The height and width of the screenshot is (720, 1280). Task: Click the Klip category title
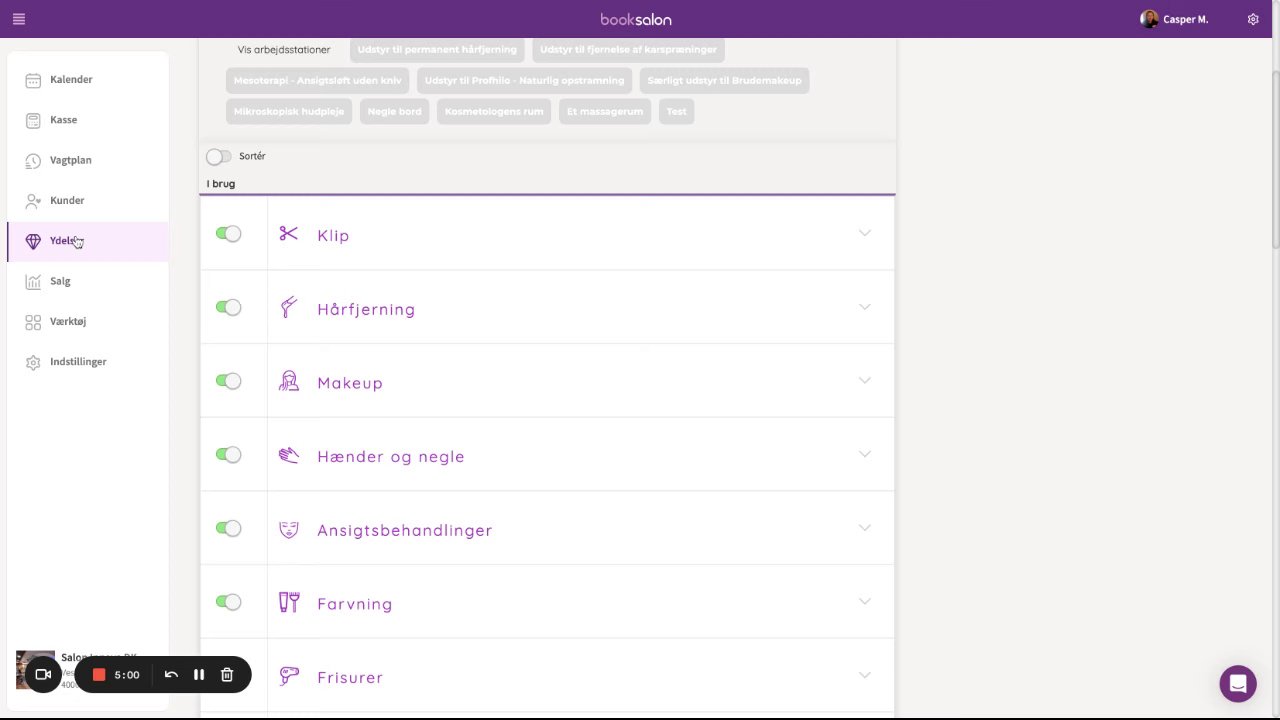pyautogui.click(x=333, y=235)
